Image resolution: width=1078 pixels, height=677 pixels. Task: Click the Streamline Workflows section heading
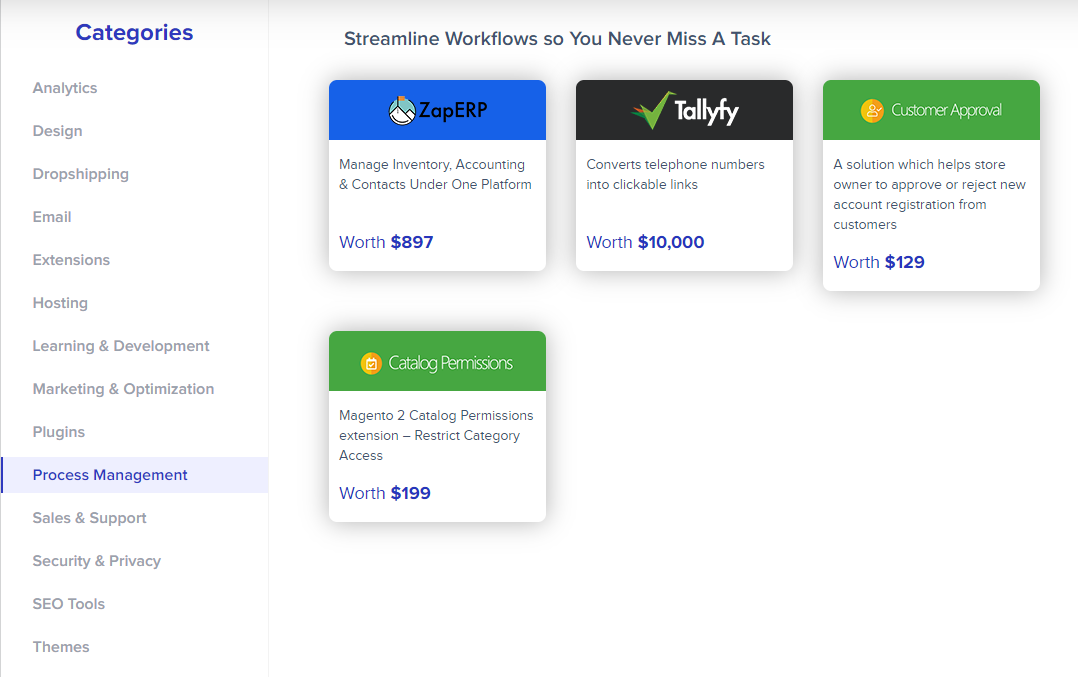557,38
